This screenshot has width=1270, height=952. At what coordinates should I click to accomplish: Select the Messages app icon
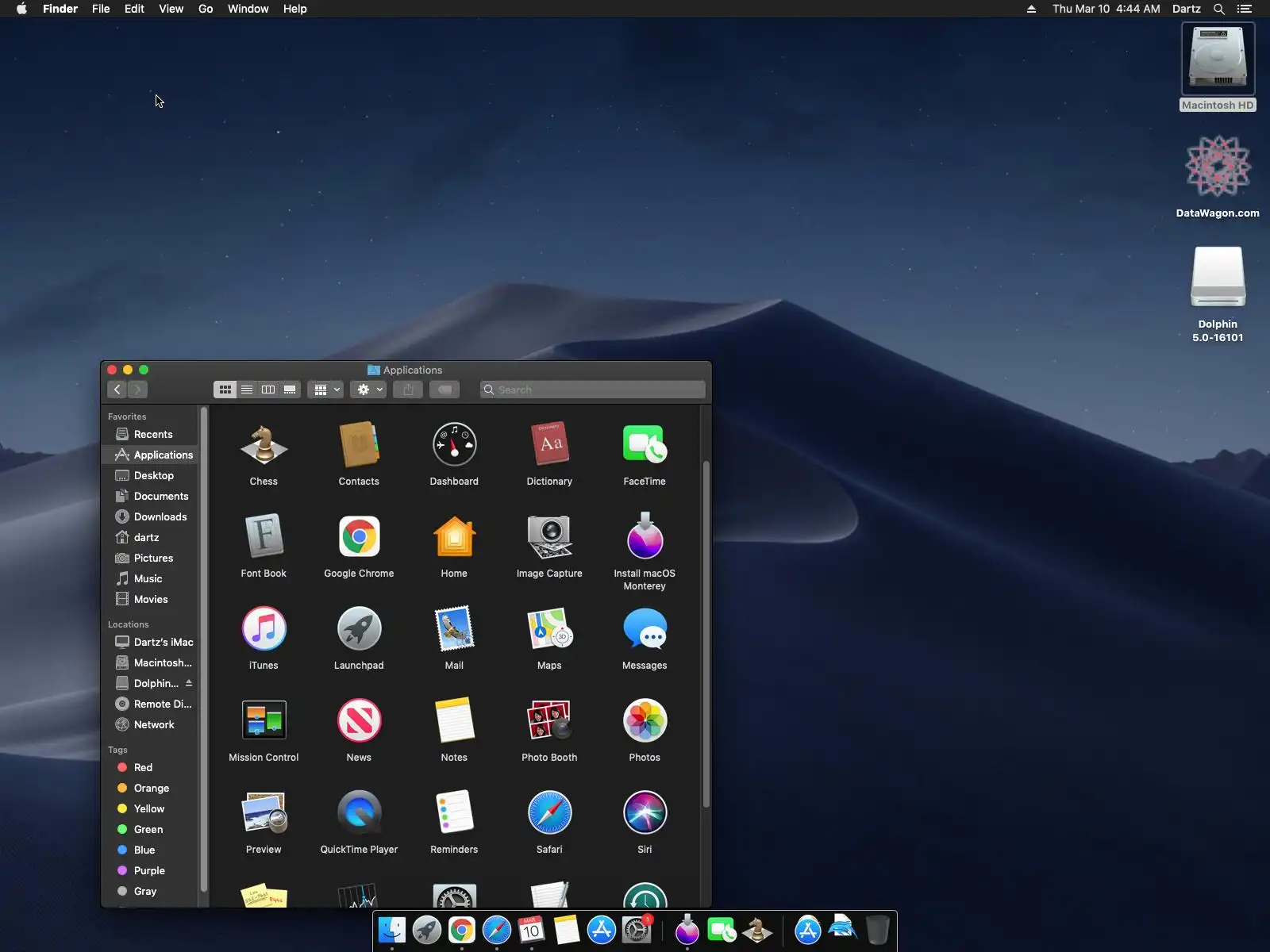645,629
